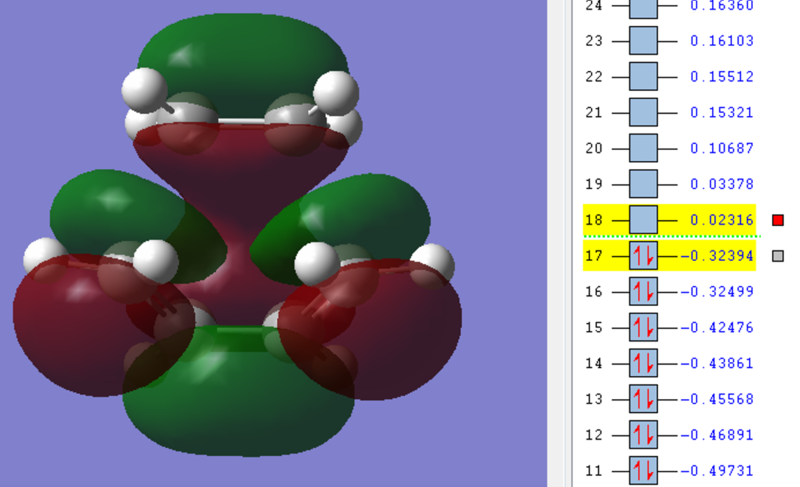Click orbital number label 18
Screen dimensions: 800x487
[594, 220]
